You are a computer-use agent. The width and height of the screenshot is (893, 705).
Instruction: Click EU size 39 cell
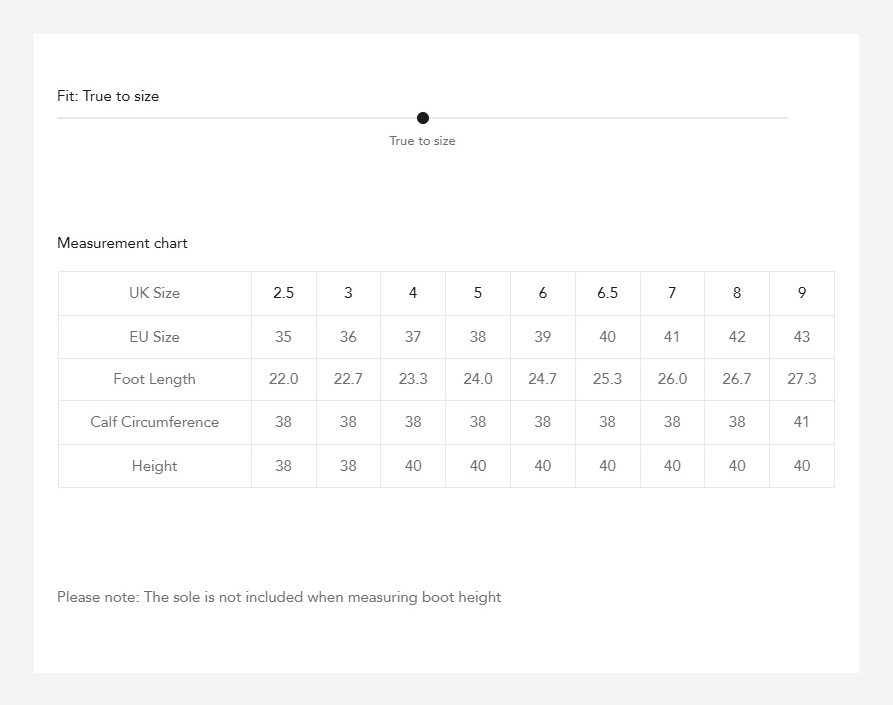point(543,337)
